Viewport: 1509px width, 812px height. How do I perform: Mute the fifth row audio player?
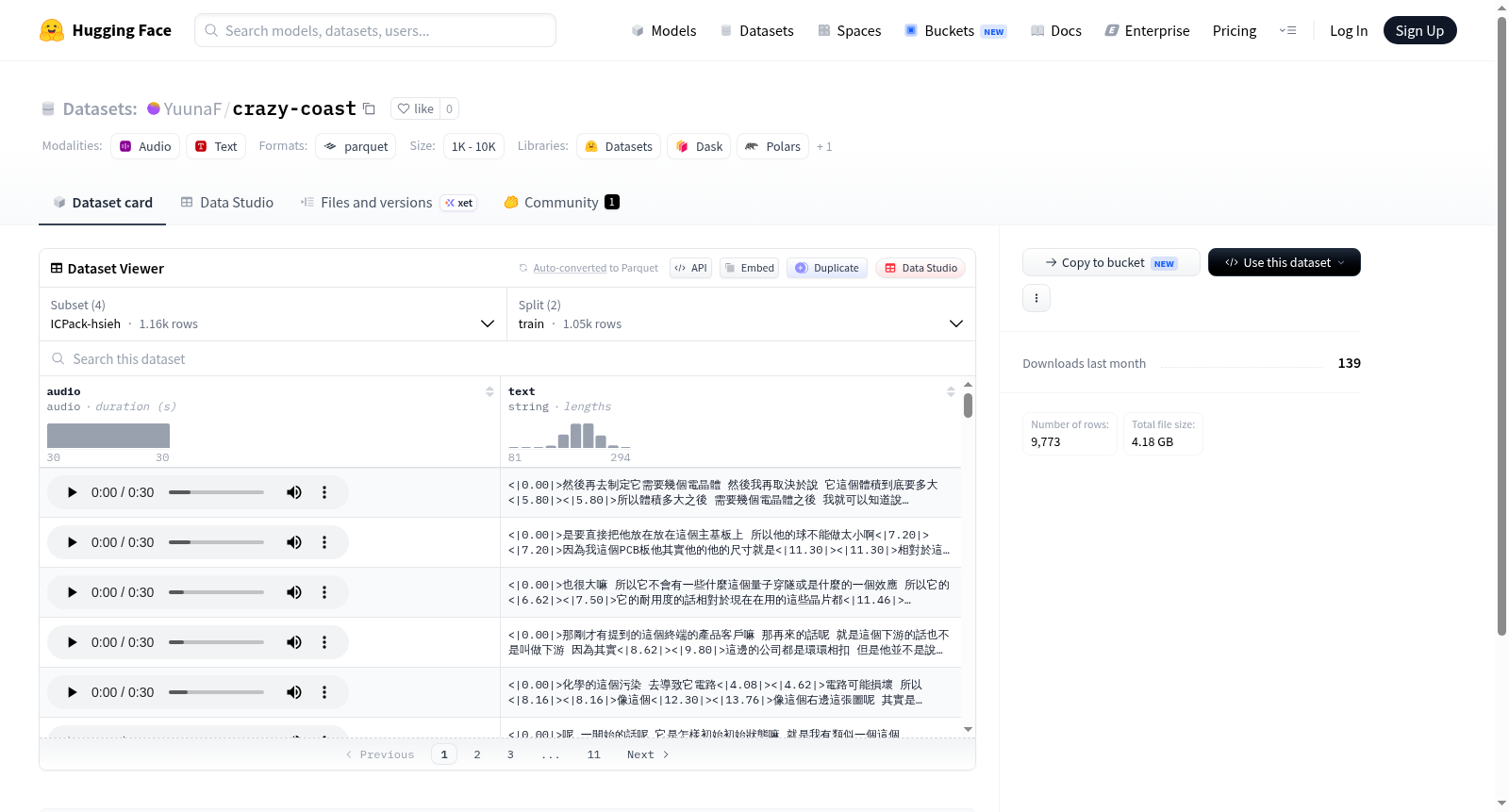294,692
